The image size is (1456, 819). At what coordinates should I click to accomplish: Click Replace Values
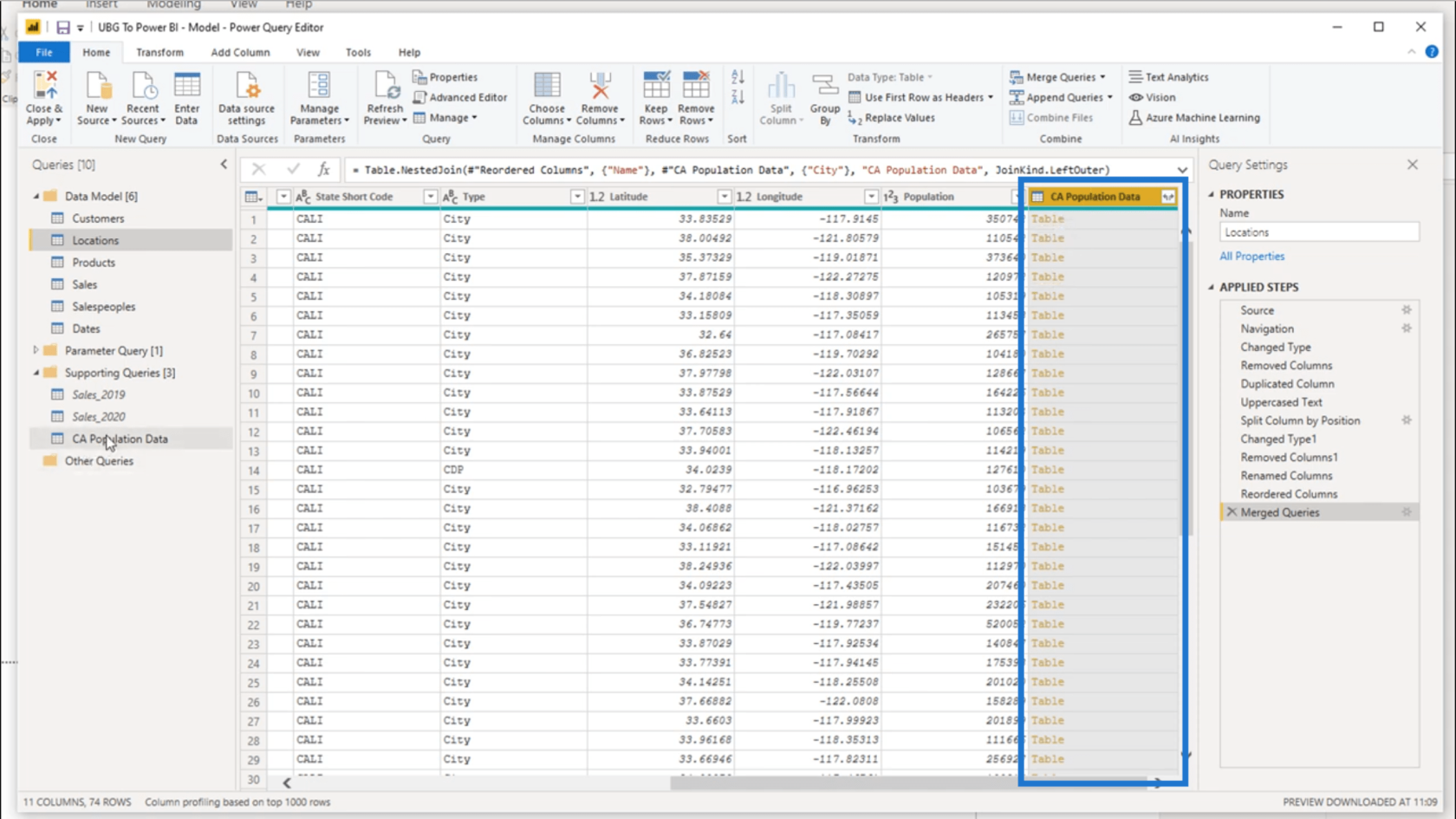tap(891, 118)
